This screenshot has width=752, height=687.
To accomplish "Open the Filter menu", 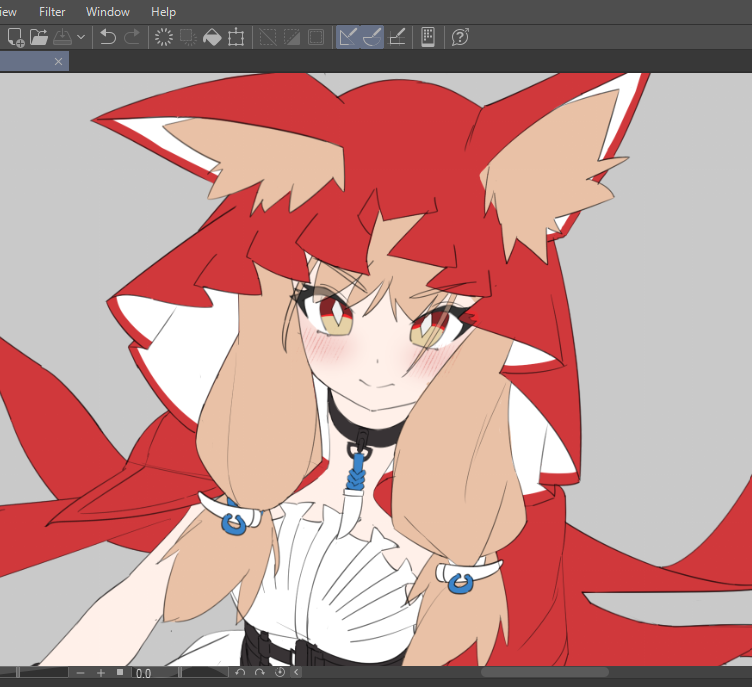I will tap(52, 12).
